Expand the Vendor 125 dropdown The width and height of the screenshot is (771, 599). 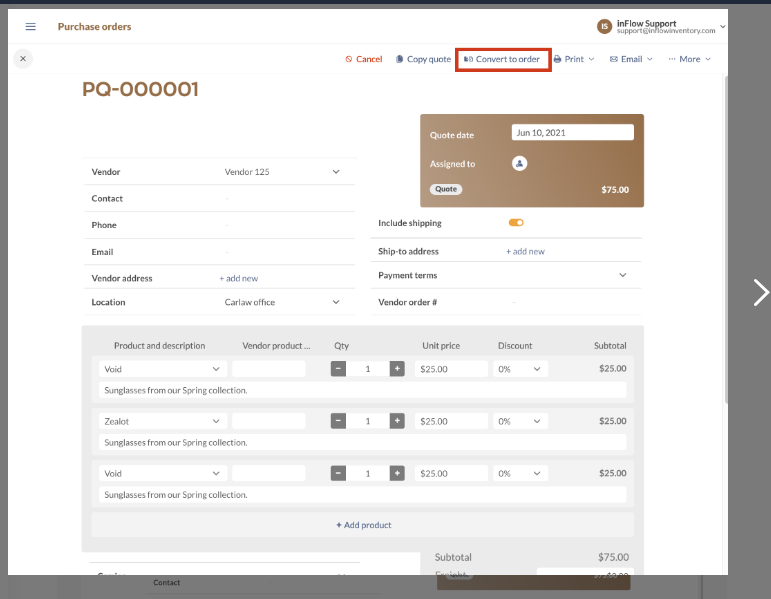[336, 172]
